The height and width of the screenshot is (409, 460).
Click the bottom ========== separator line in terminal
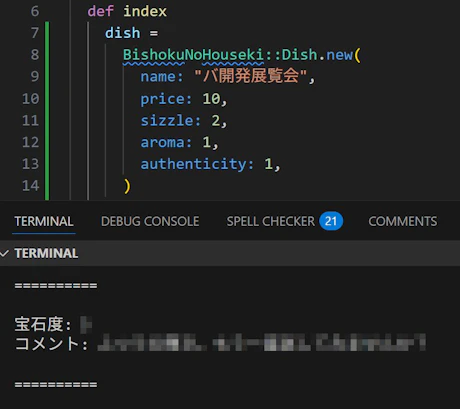[x=56, y=384]
